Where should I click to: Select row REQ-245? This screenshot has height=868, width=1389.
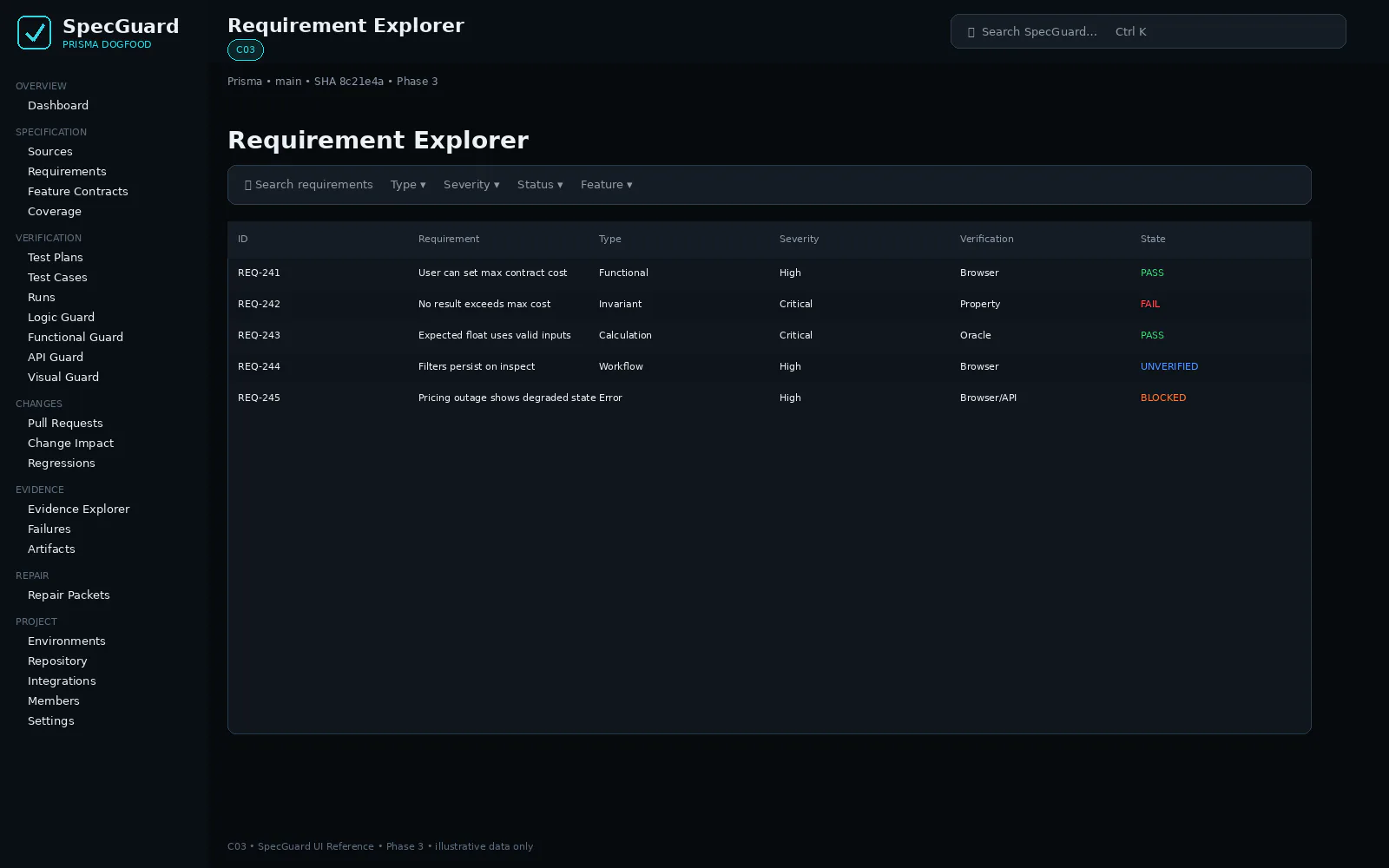pos(769,398)
